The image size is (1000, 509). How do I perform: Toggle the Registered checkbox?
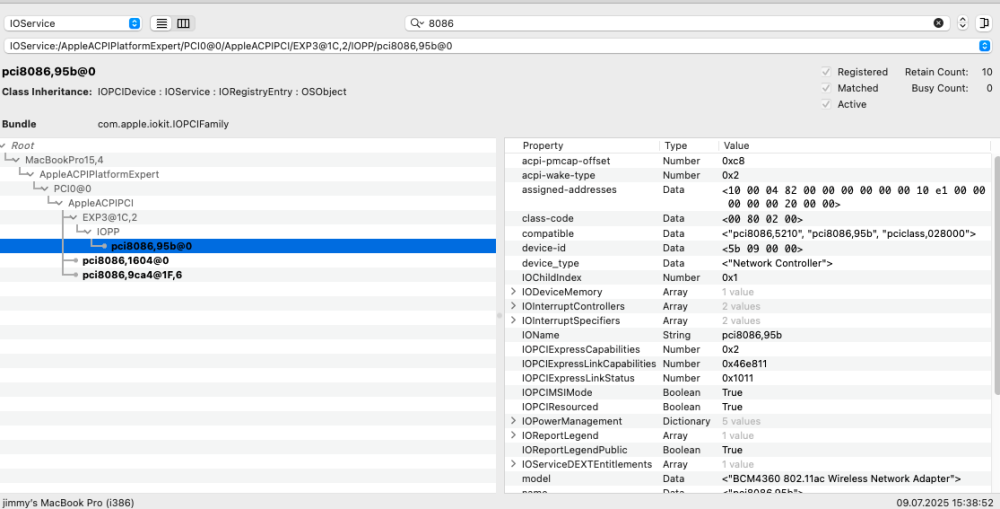coord(826,72)
